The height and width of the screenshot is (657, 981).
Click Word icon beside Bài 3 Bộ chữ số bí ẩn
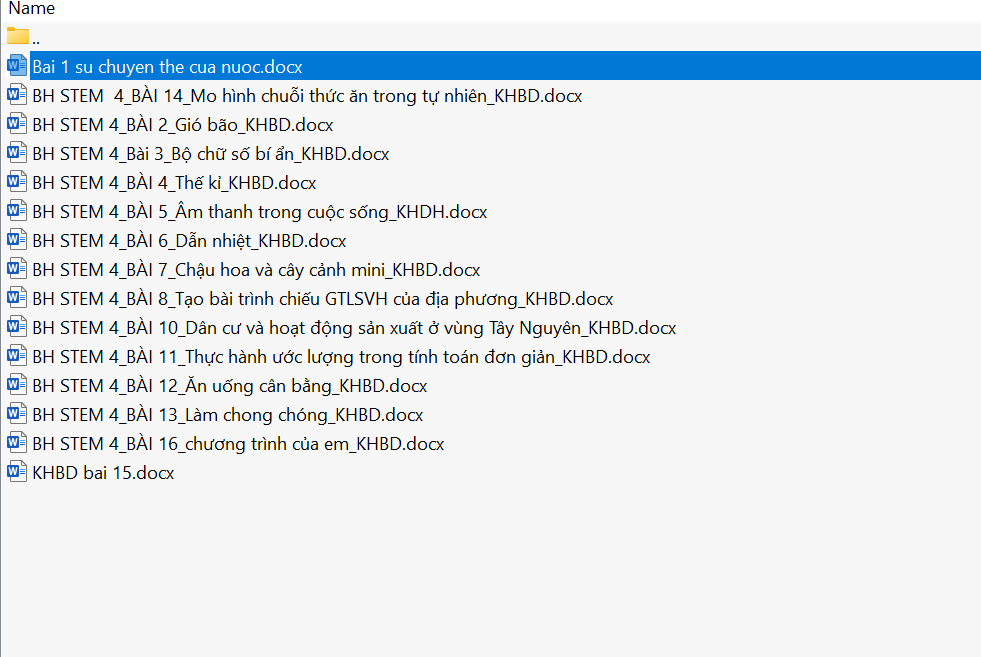tap(17, 154)
